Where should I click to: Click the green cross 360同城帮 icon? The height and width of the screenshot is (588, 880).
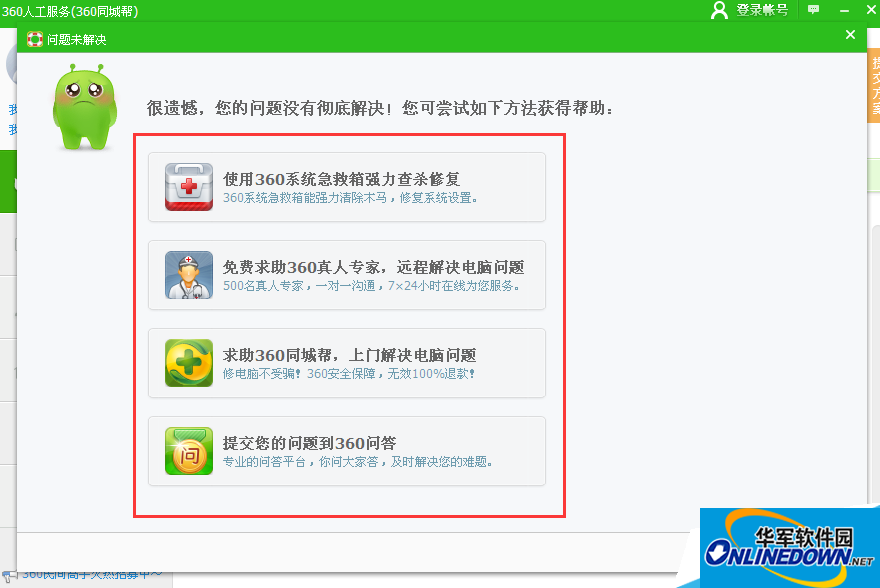[x=188, y=360]
